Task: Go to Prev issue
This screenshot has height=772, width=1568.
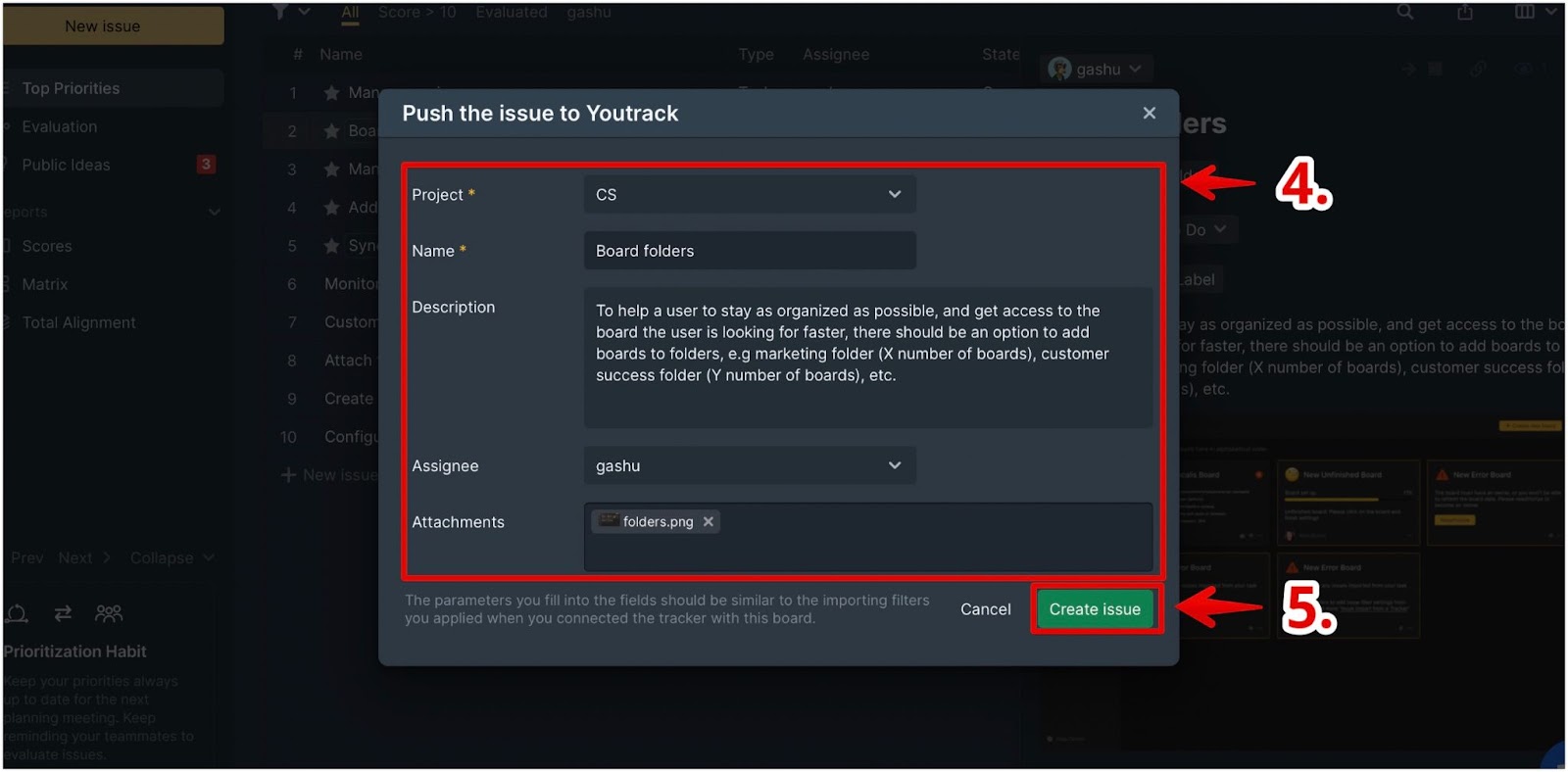Action: pyautogui.click(x=26, y=557)
